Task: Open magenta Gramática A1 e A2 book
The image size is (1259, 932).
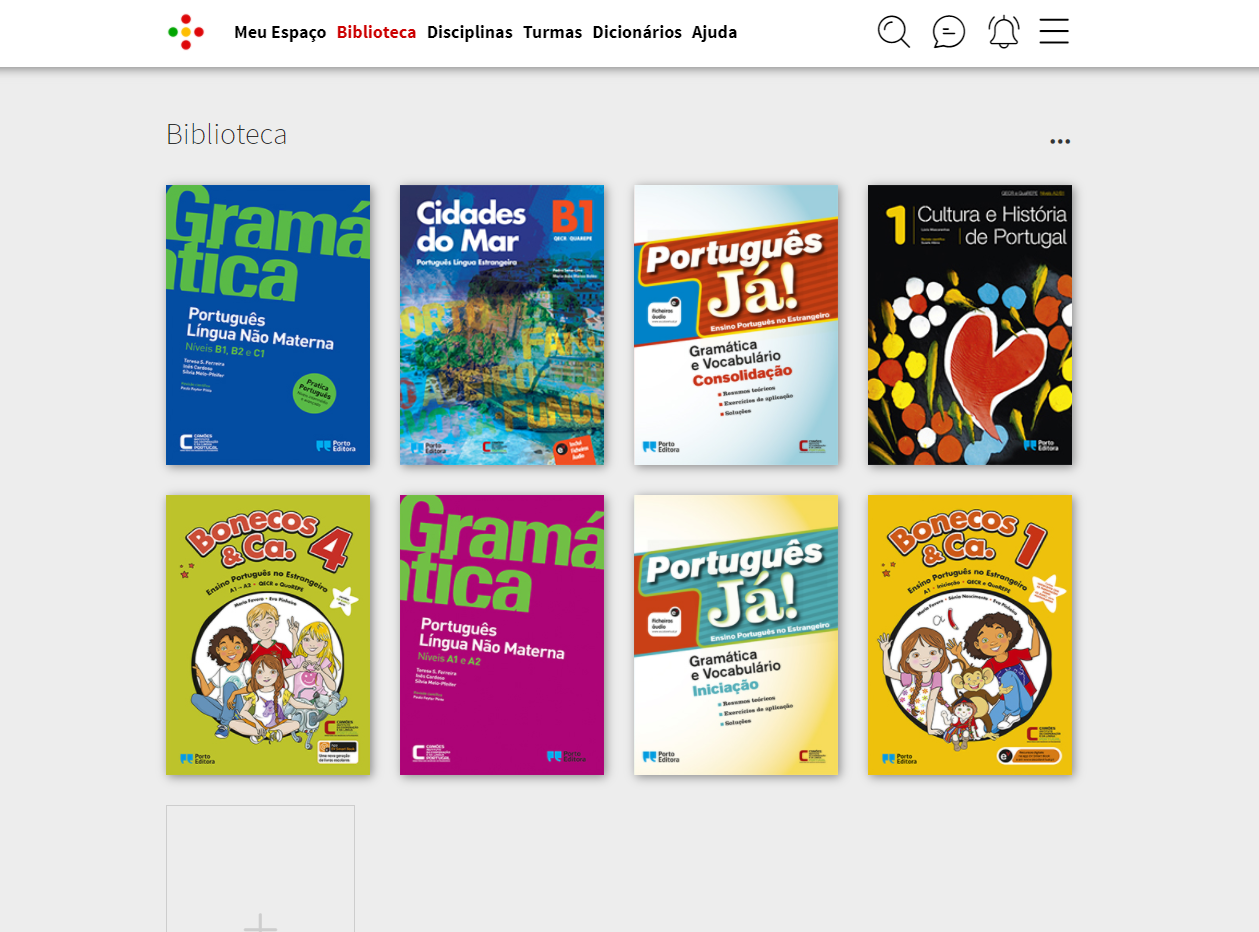Action: pos(502,635)
